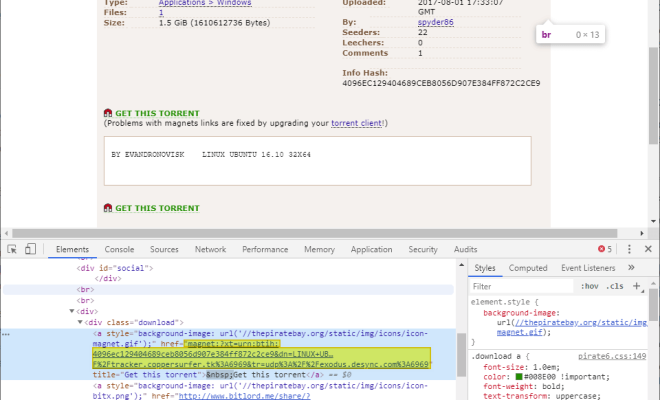The width and height of the screenshot is (660, 400).
Task: Open the Sources tab
Action: click(164, 249)
